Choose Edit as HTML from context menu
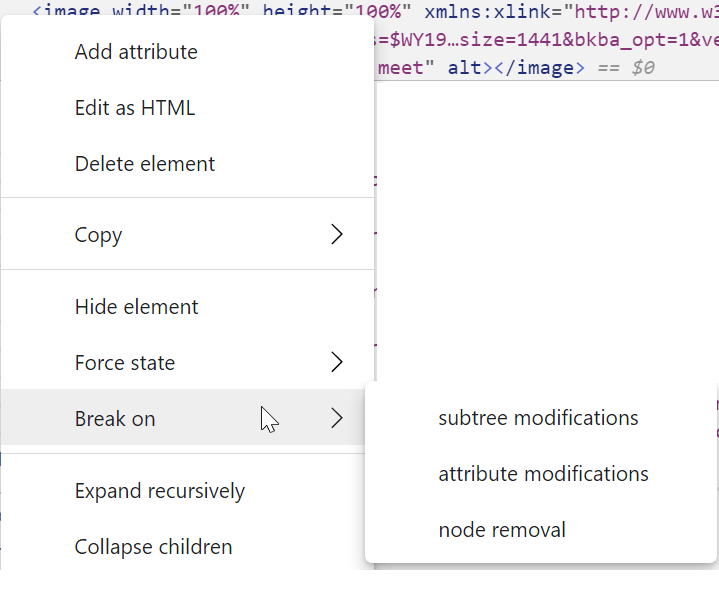 [x=135, y=108]
